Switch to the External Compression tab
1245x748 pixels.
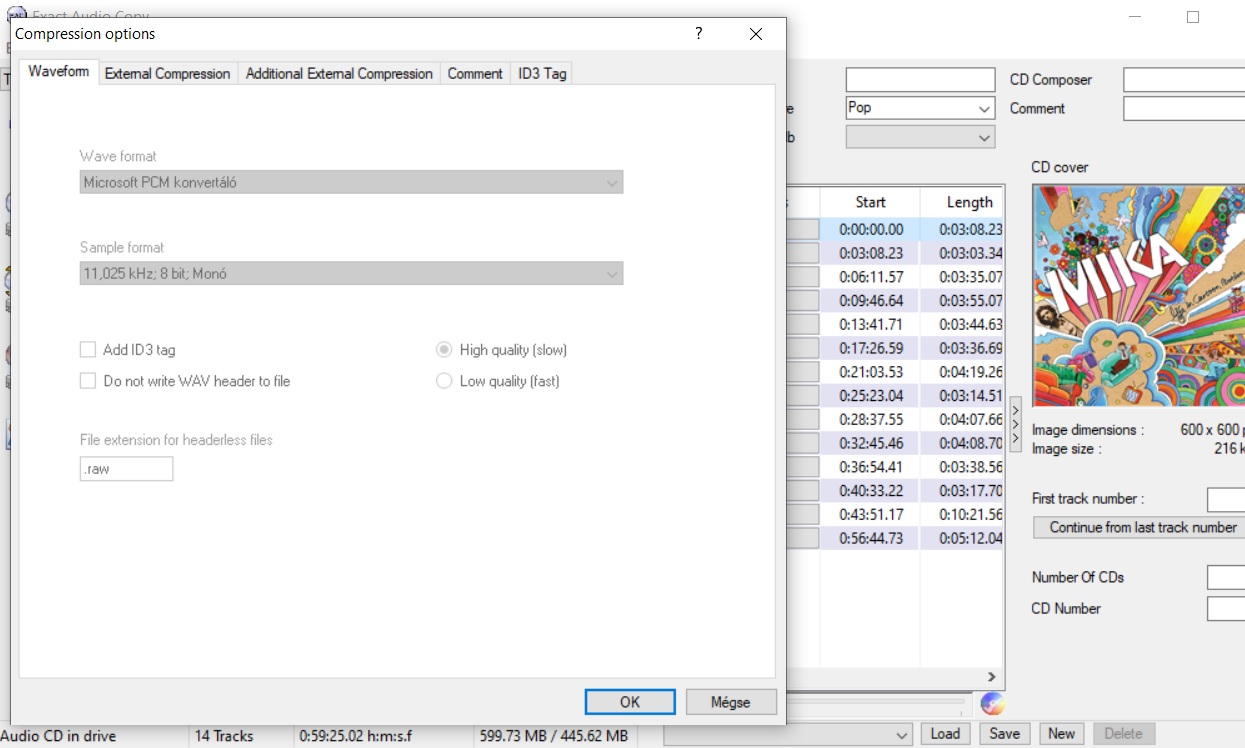point(168,73)
